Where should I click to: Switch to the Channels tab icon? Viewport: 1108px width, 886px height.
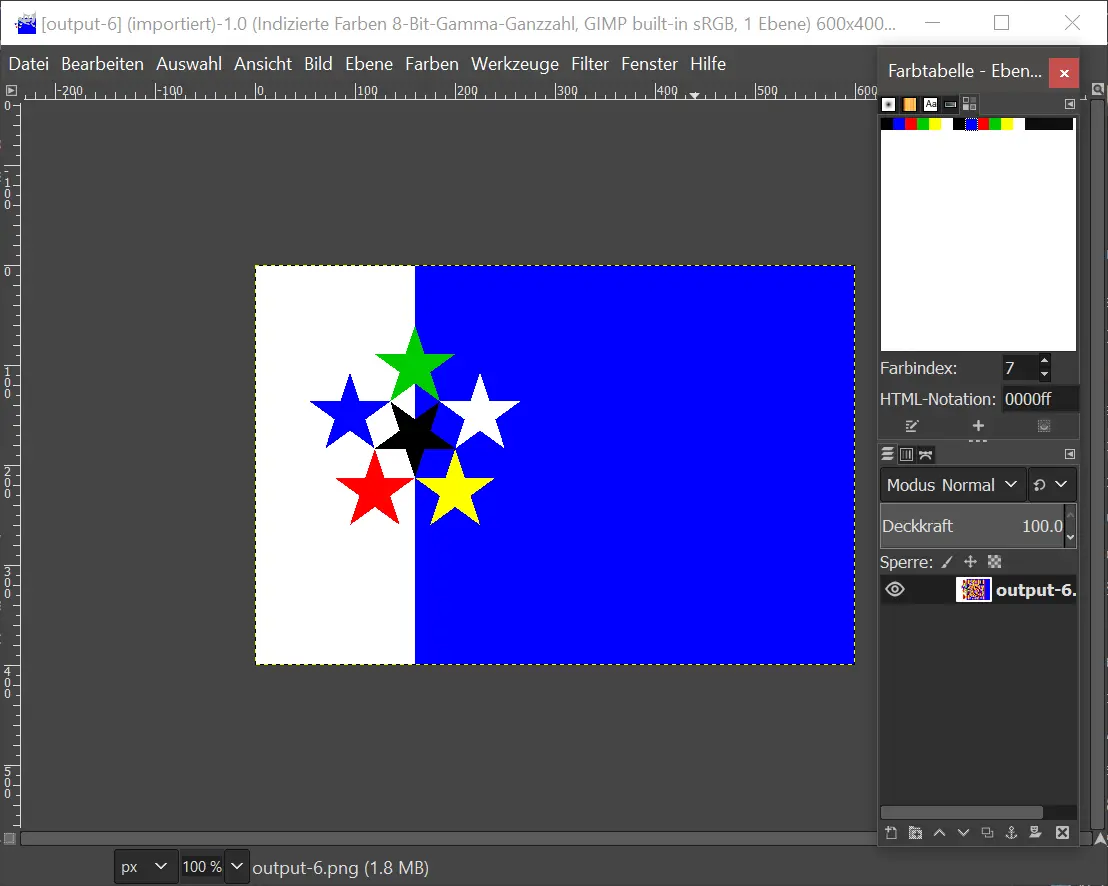906,455
